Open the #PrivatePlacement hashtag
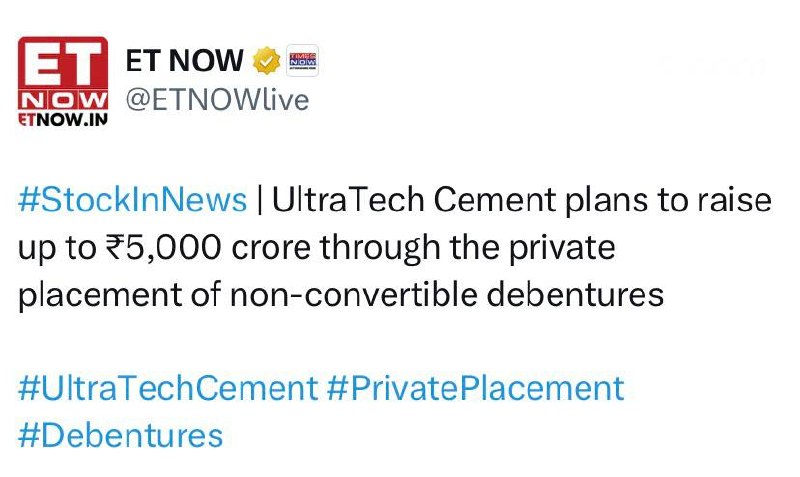 point(476,388)
